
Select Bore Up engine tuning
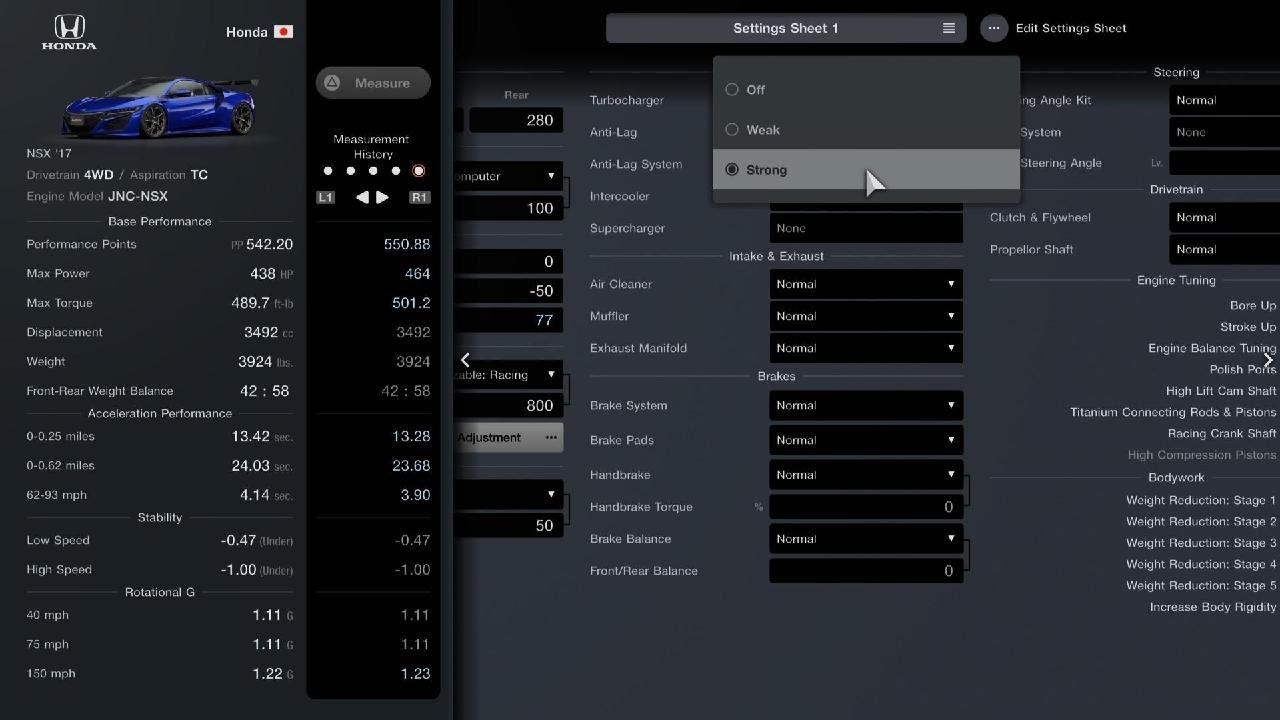1253,306
